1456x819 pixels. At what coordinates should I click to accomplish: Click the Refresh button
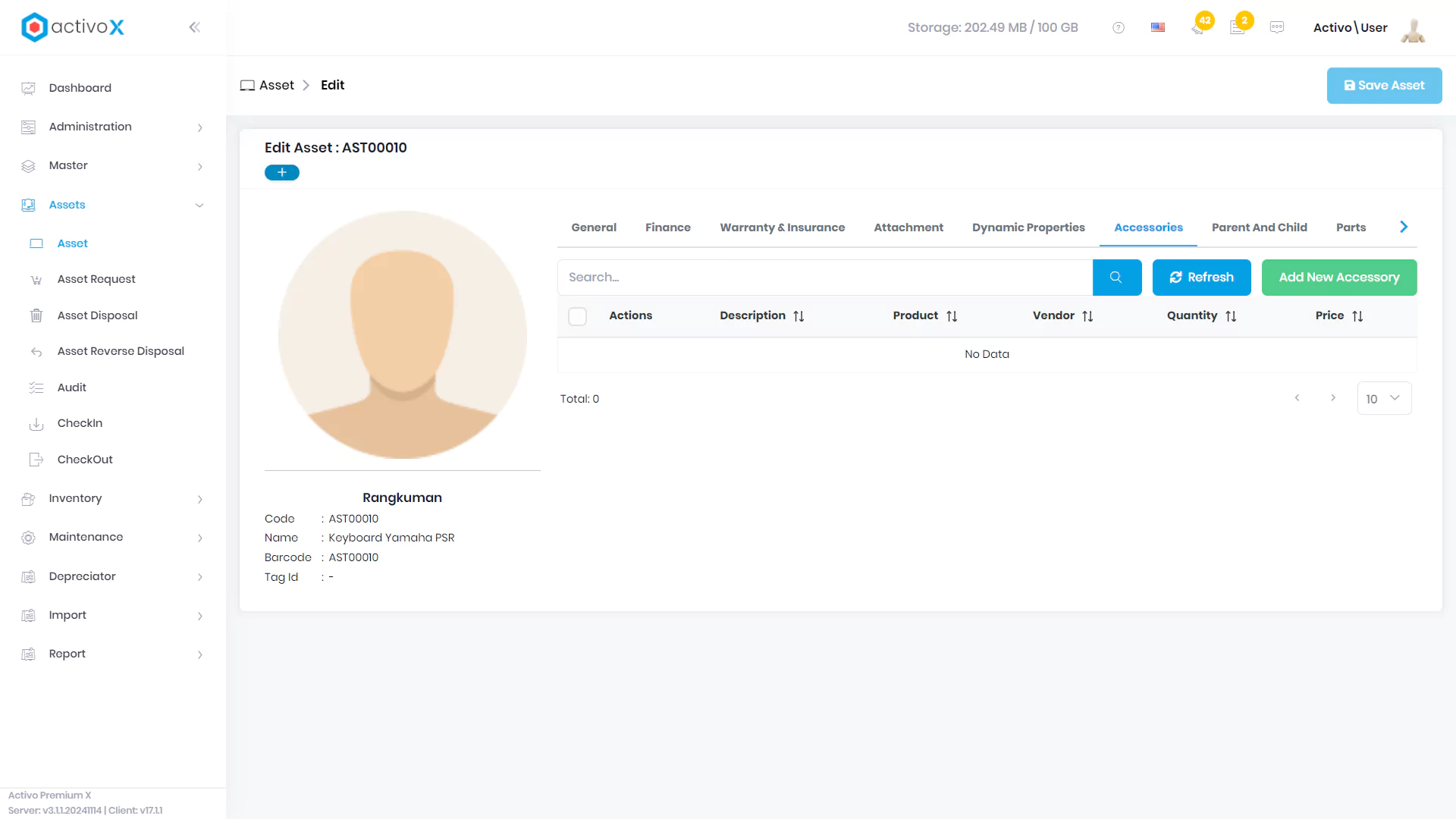[x=1202, y=278]
